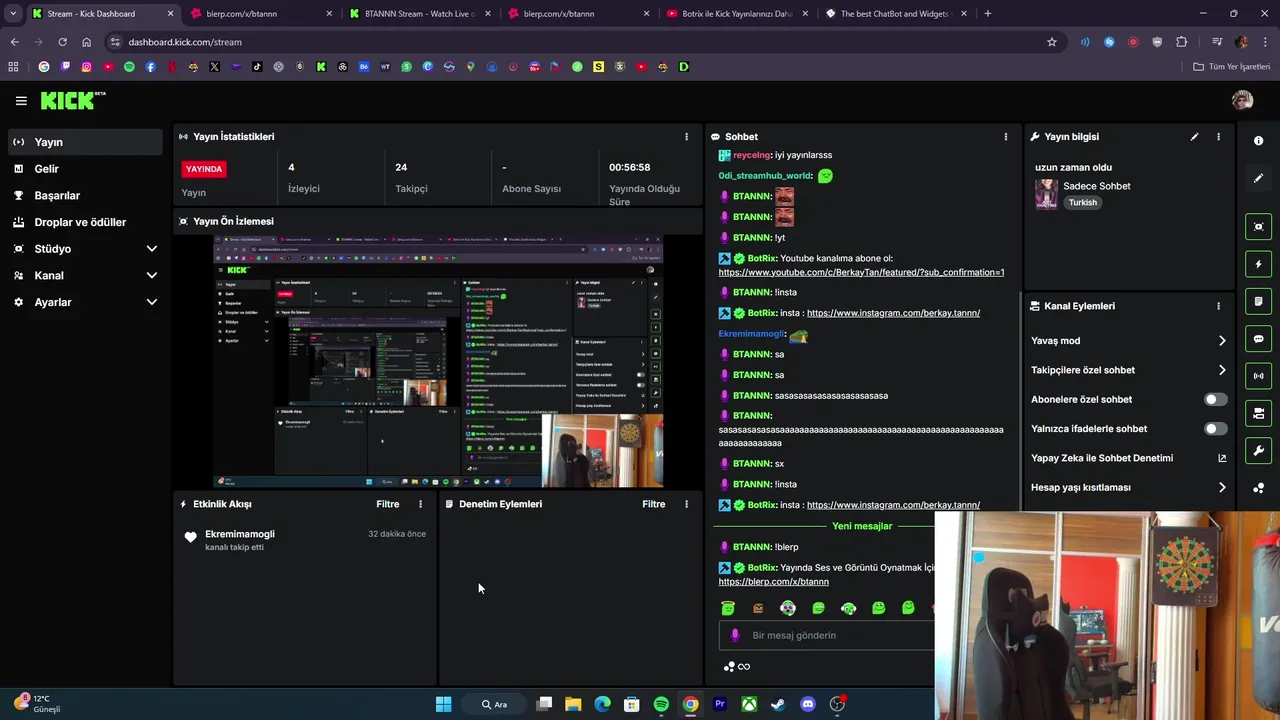Open the info icon in the right rail
Viewport: 1280px width, 720px height.
[1258, 141]
